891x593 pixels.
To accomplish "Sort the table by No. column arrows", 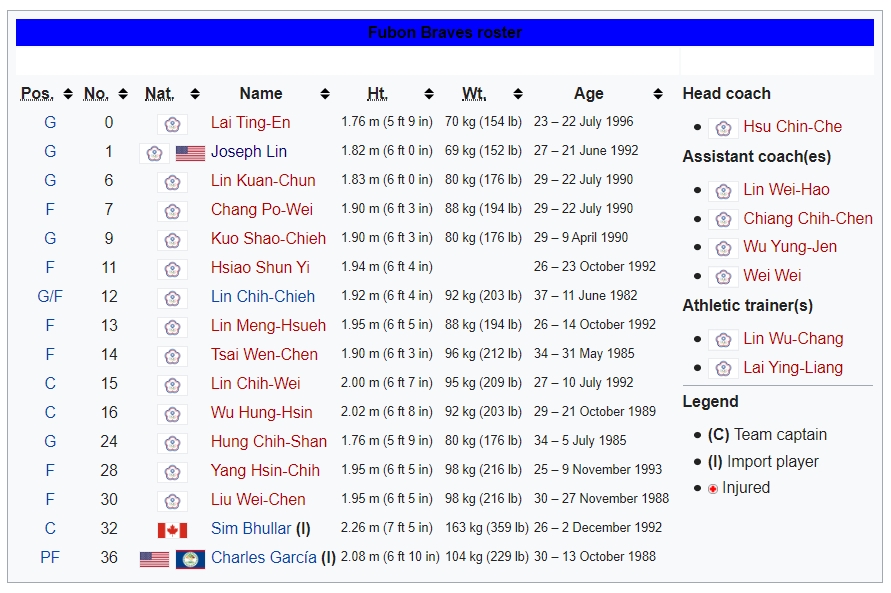I will [x=123, y=94].
